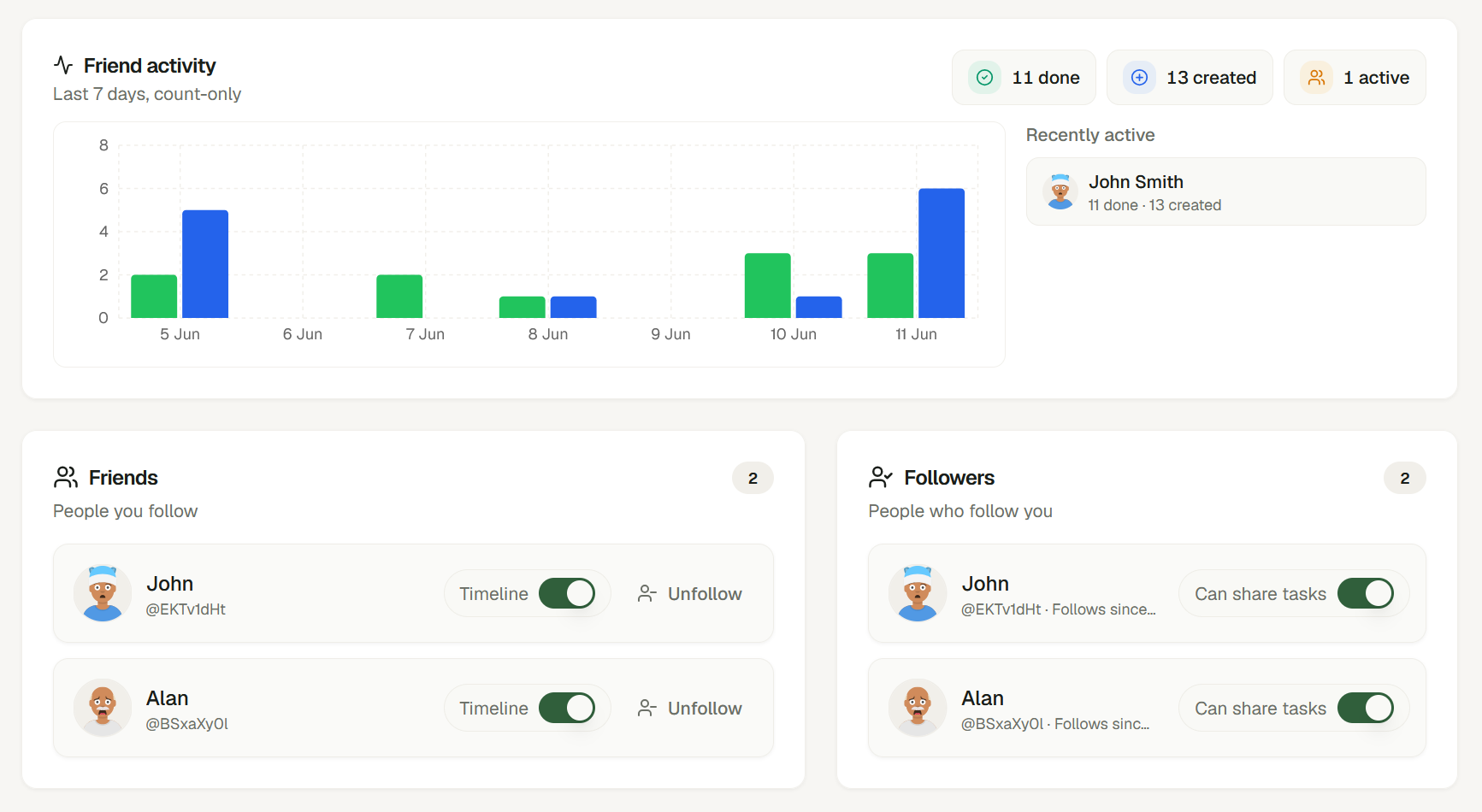Click the Friend activity pulse icon
1482x812 pixels.
click(x=63, y=65)
